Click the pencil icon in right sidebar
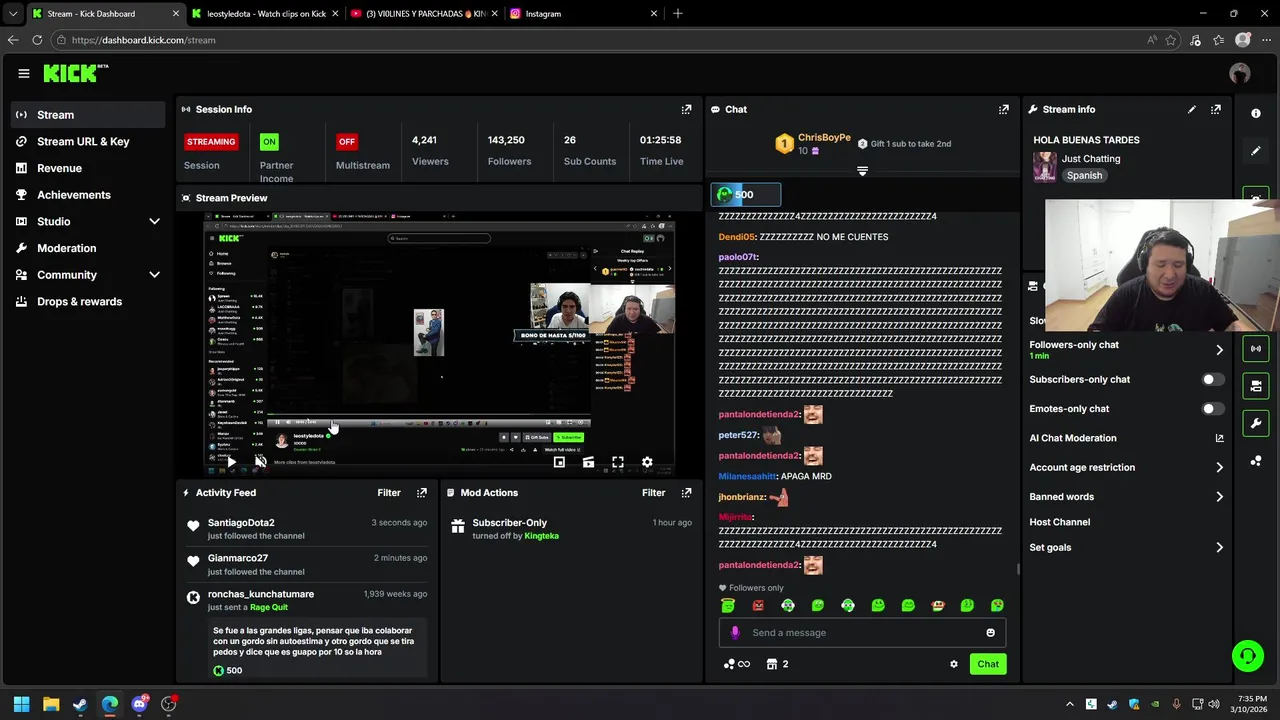Screen dimensions: 1280x720 1256,151
